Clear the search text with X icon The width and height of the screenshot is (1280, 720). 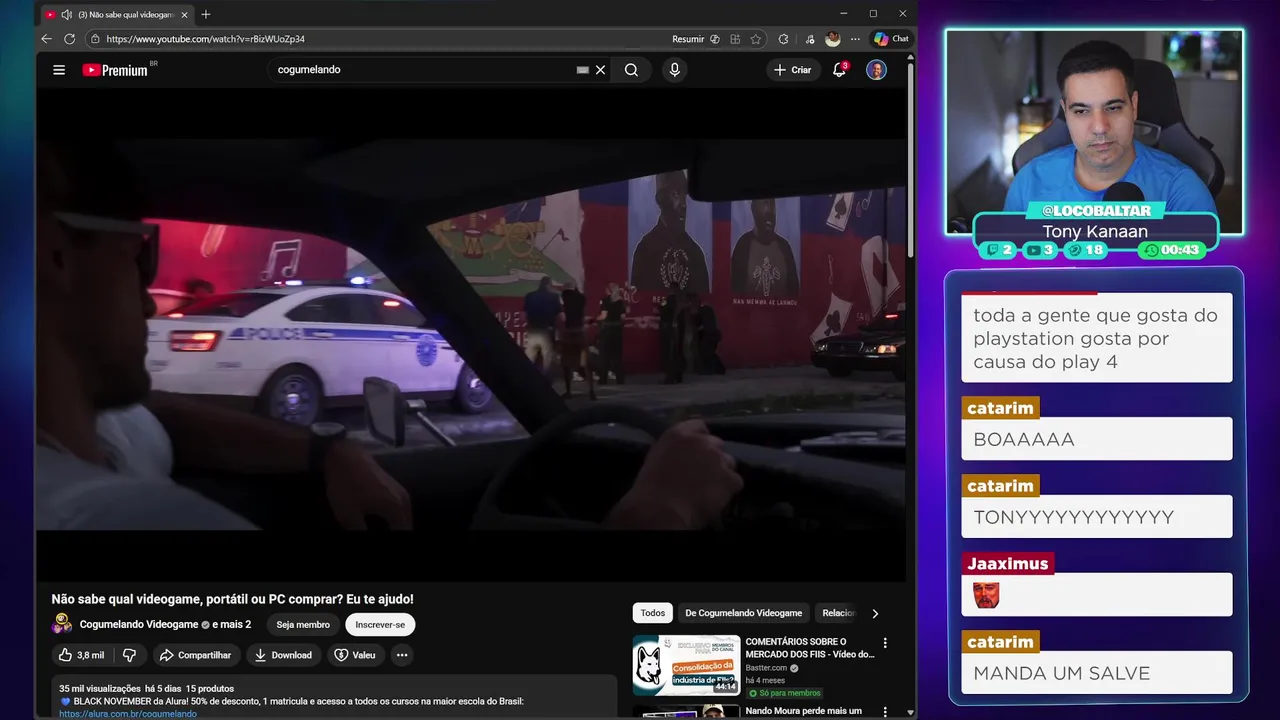tap(601, 70)
